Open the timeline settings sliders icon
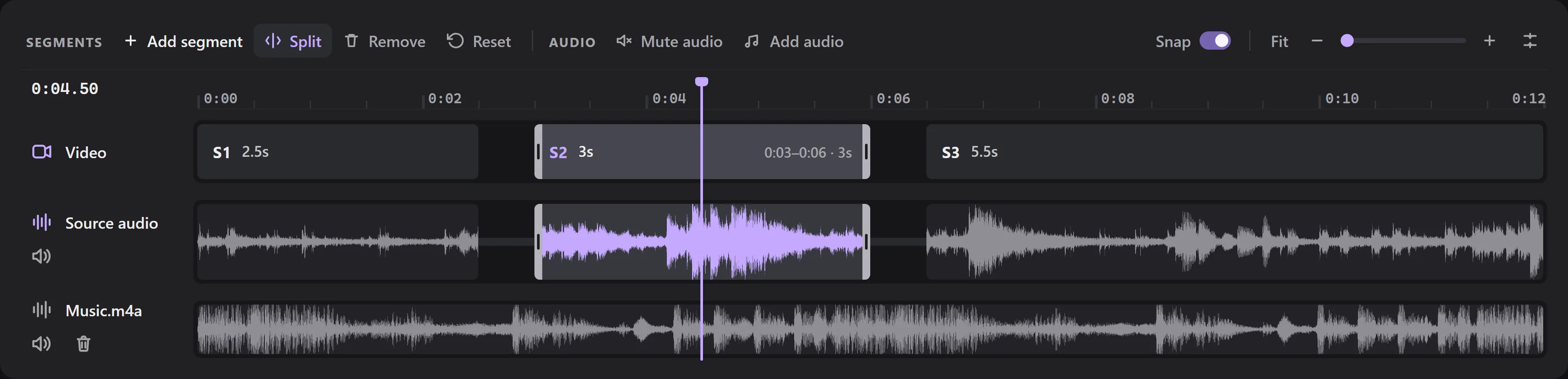Viewport: 1568px width, 379px height. coord(1530,41)
